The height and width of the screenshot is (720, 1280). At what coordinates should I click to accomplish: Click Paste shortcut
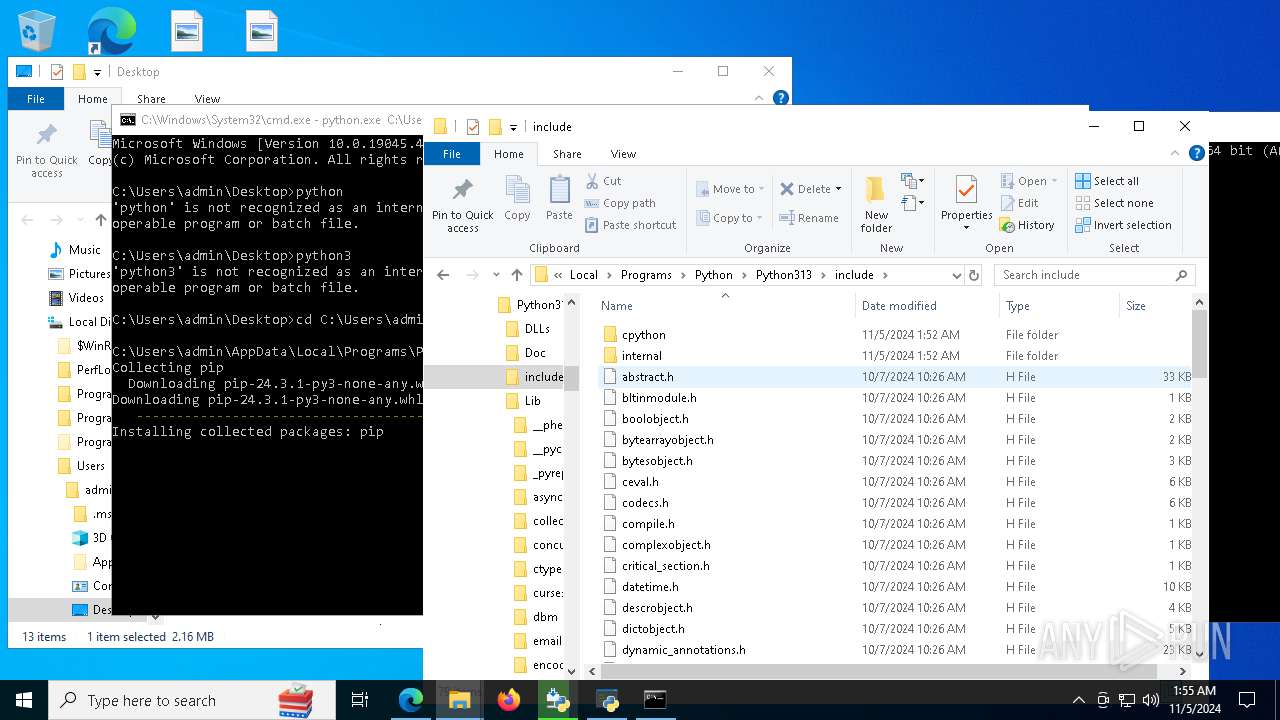click(630, 225)
